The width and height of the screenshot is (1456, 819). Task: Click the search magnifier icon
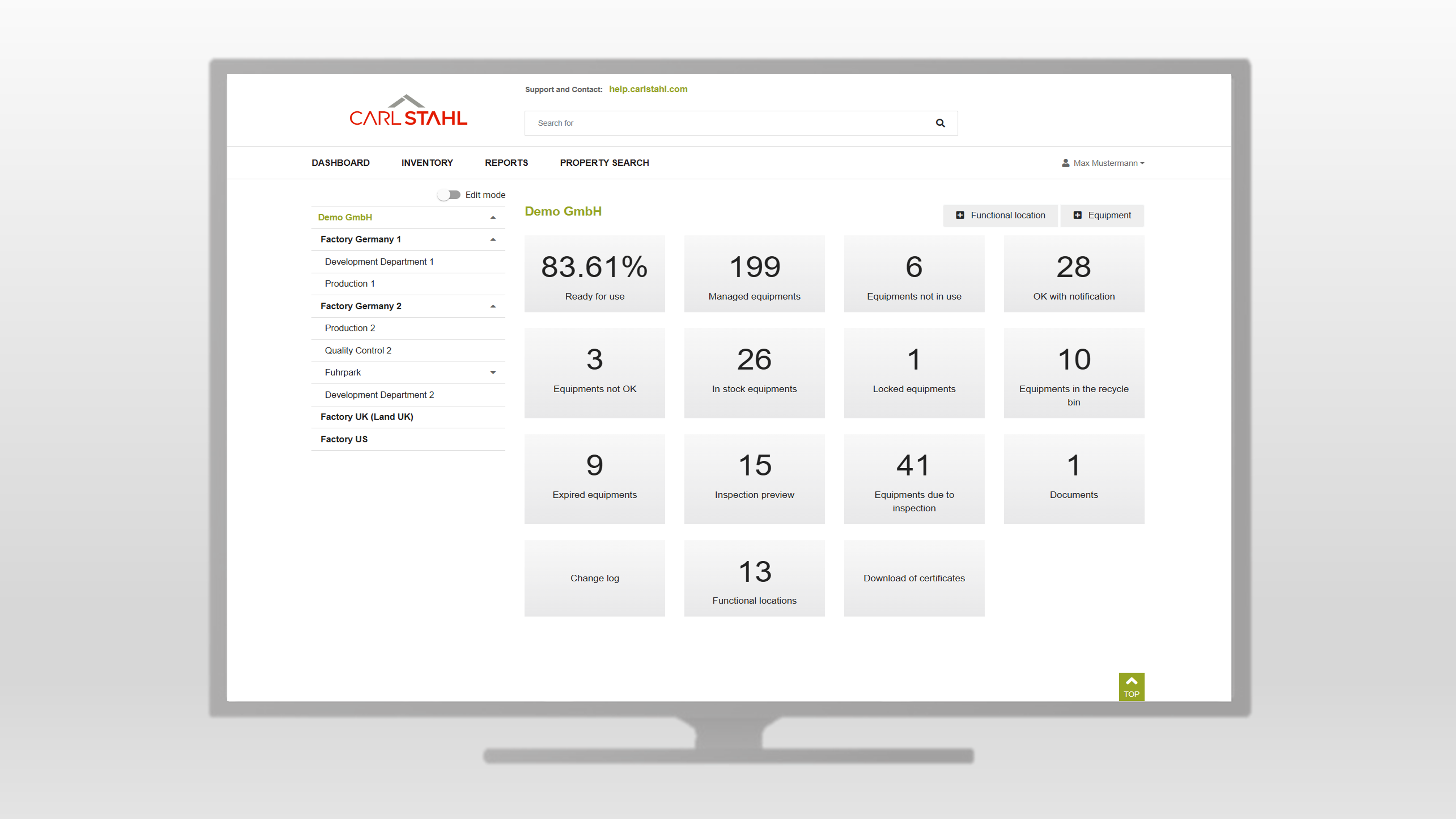(940, 123)
